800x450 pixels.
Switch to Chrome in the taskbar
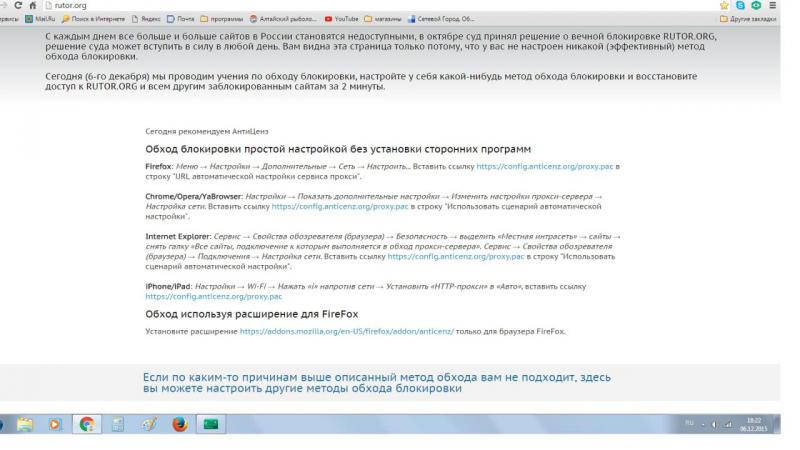click(87, 424)
